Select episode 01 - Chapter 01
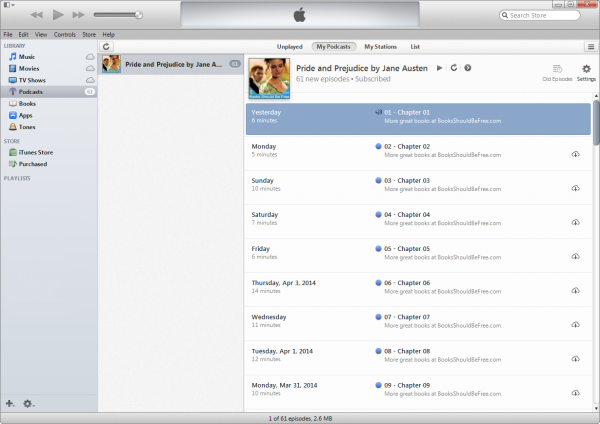The image size is (600, 424). 418,119
